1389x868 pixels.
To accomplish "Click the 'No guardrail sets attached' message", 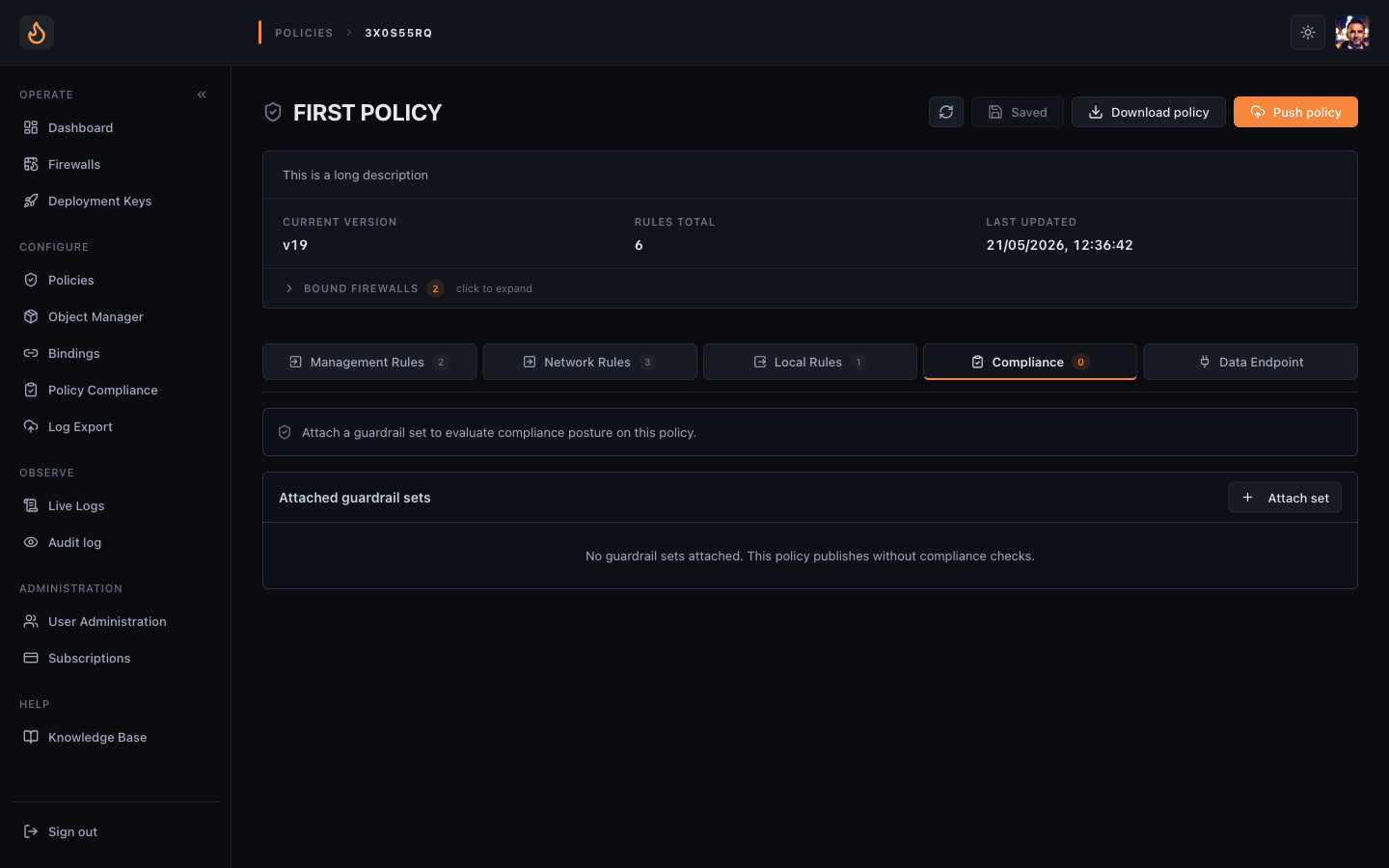I will coord(809,556).
